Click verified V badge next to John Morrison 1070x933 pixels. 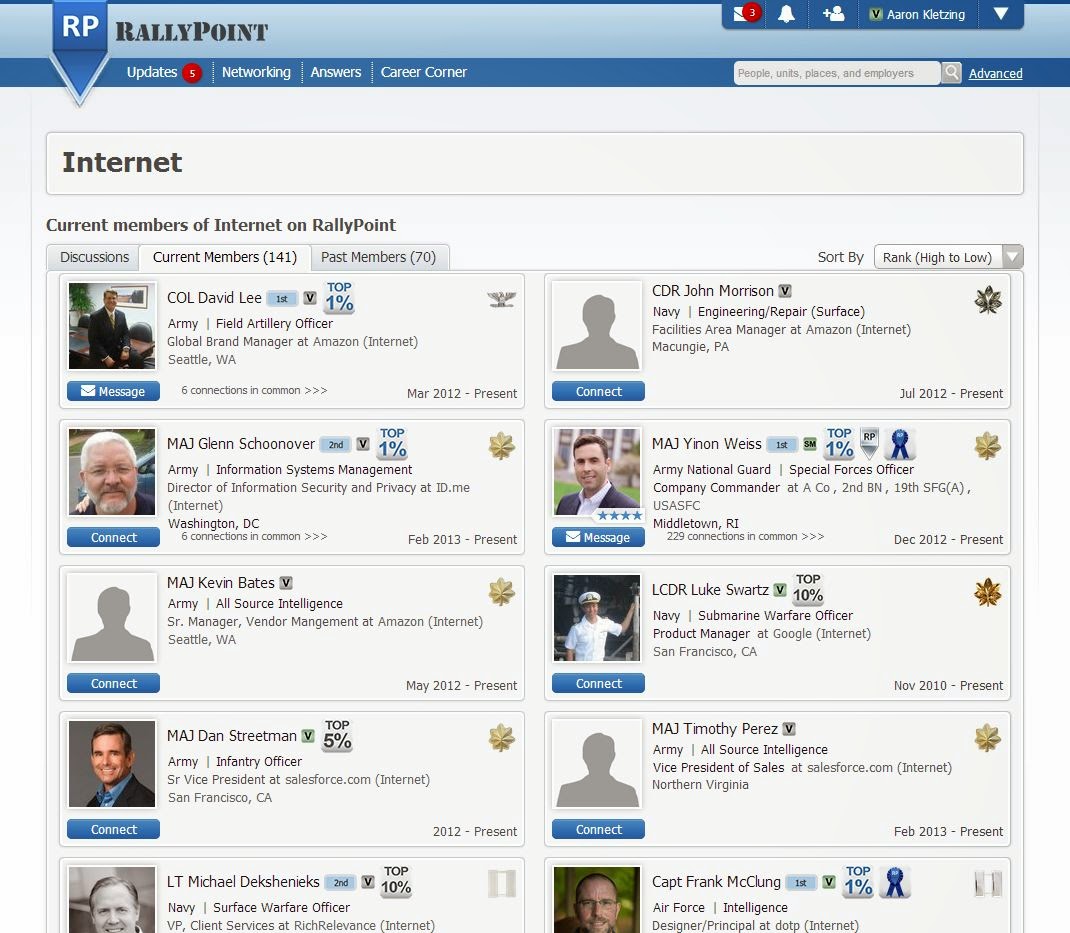[785, 291]
